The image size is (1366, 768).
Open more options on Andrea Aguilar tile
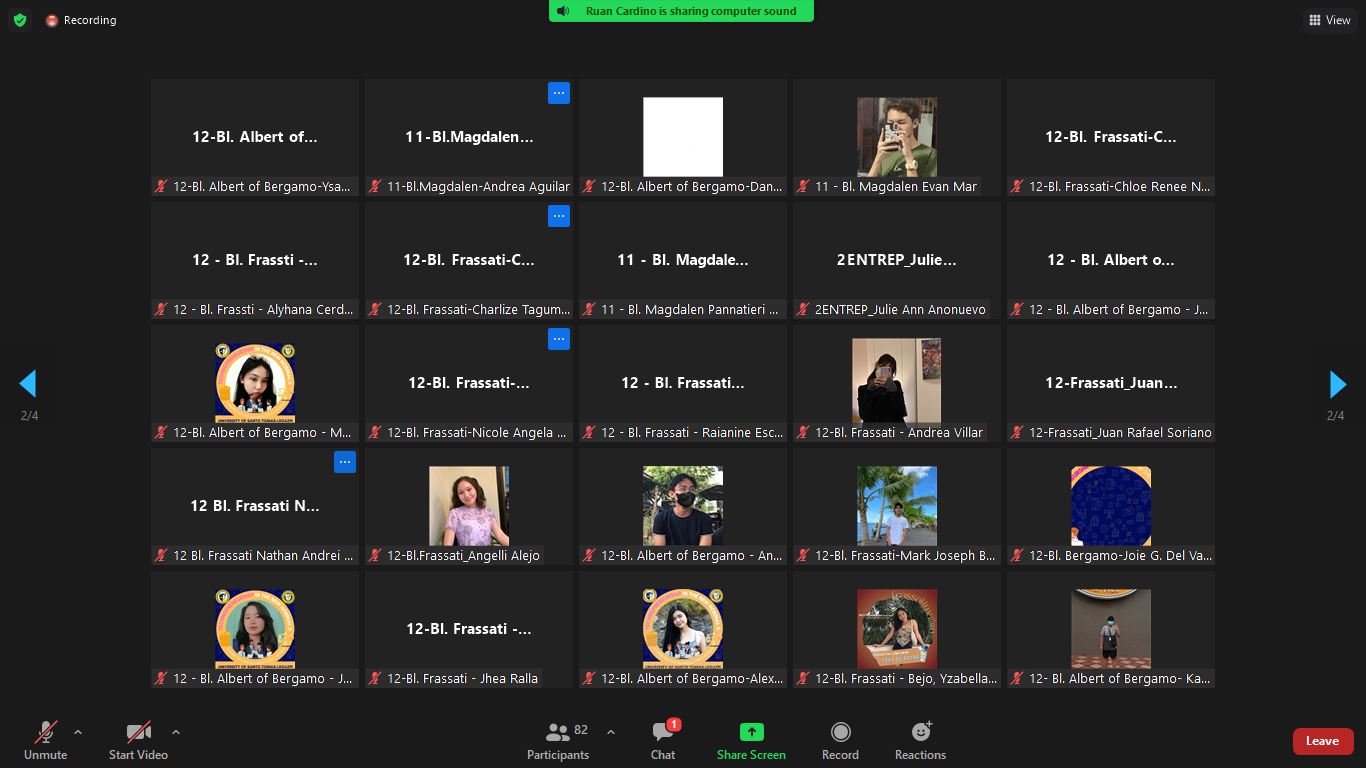tap(558, 93)
